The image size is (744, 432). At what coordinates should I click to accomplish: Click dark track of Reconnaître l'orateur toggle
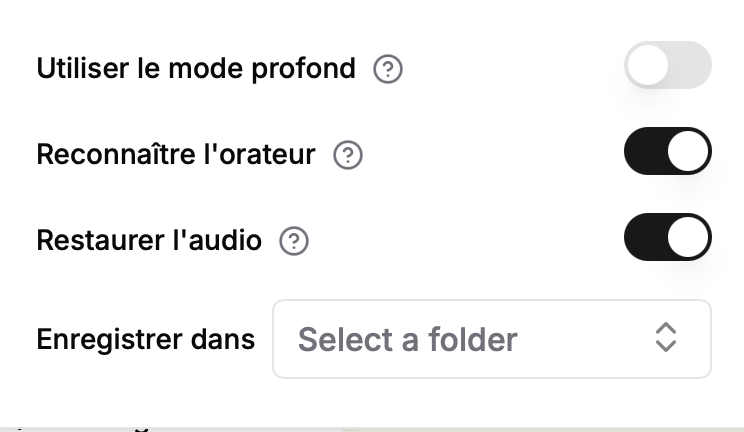coord(643,152)
